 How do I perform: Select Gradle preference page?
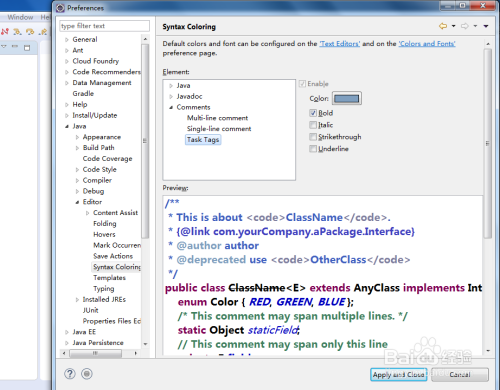click(x=83, y=94)
